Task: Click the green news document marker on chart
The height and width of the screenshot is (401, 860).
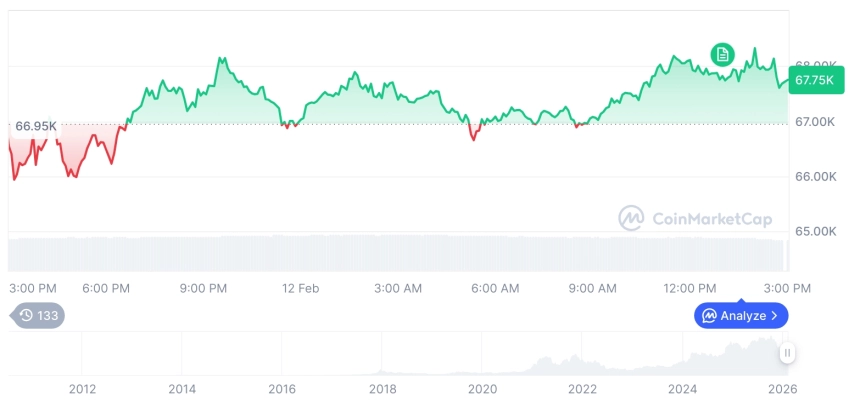Action: click(722, 54)
